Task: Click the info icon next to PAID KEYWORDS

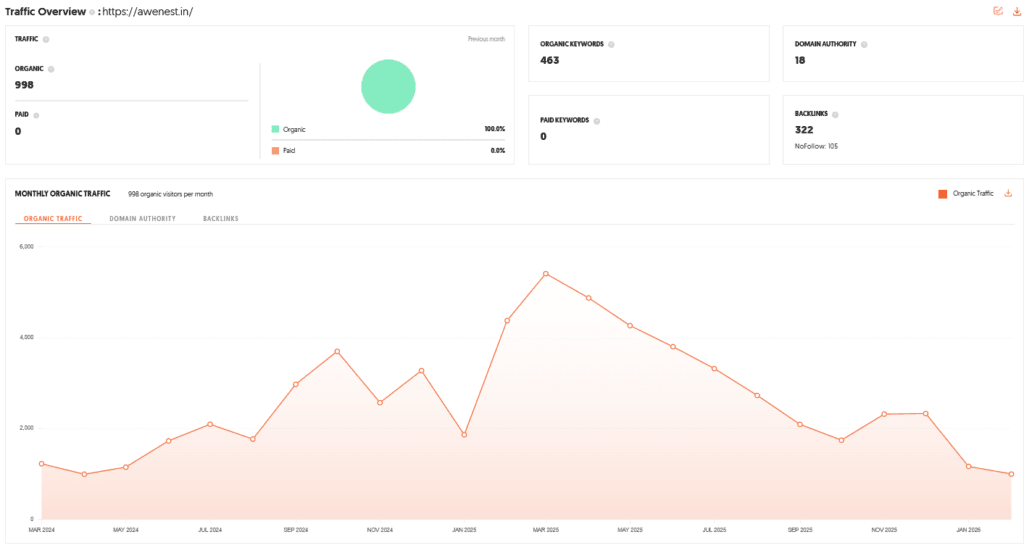Action: pyautogui.click(x=597, y=121)
